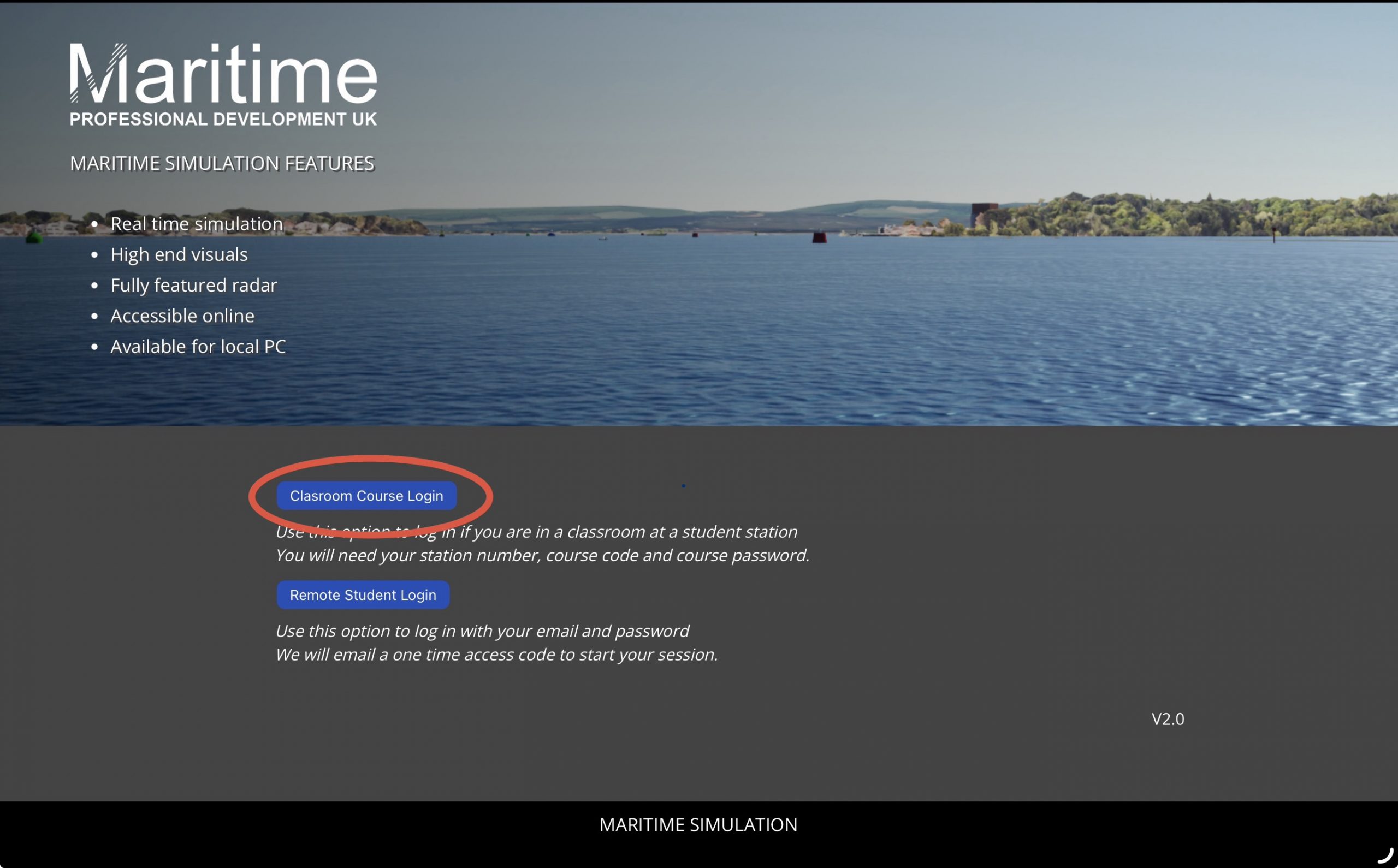Click the one time access code instruction text

click(x=496, y=655)
